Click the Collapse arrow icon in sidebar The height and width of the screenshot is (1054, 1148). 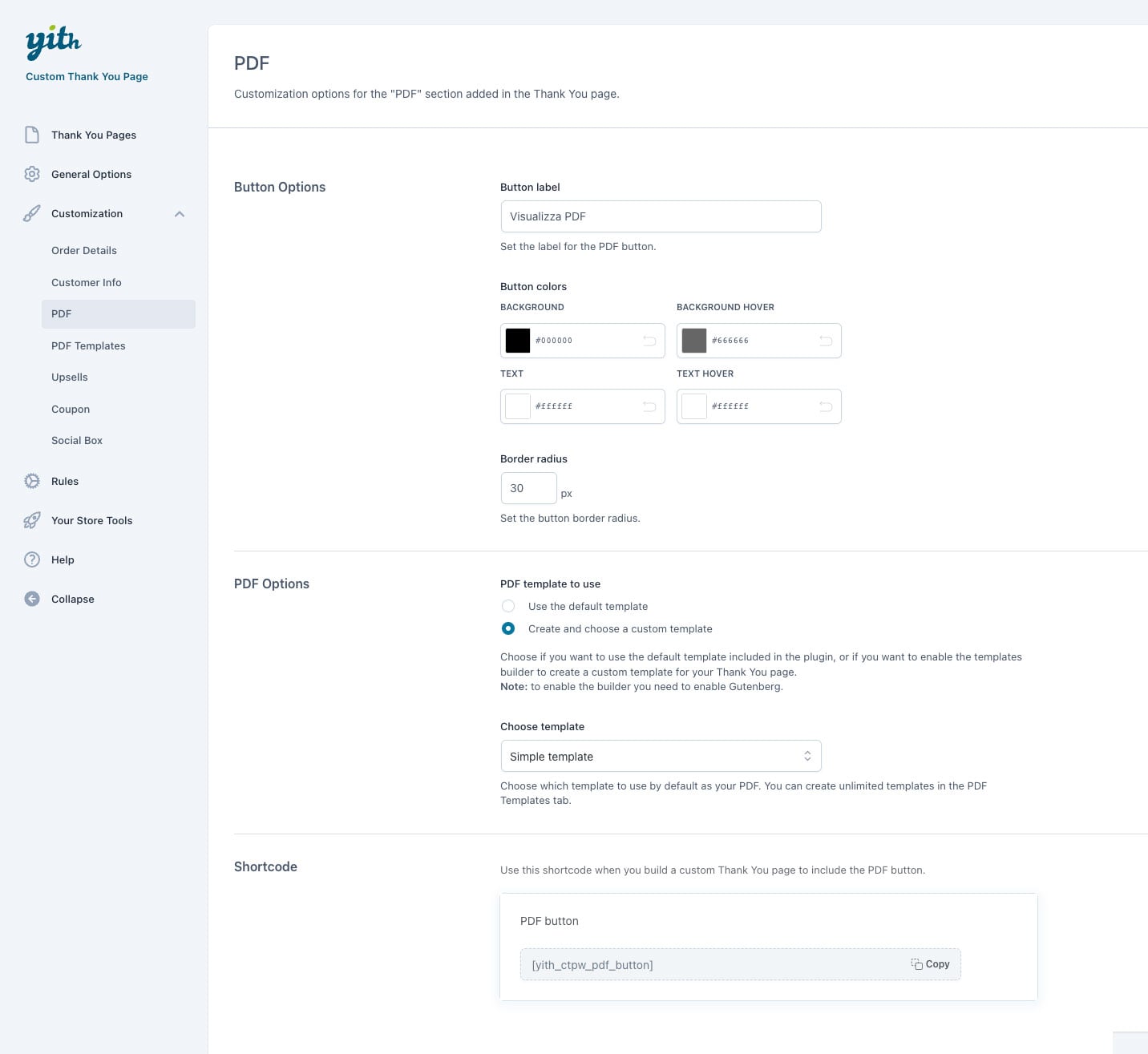(x=32, y=599)
